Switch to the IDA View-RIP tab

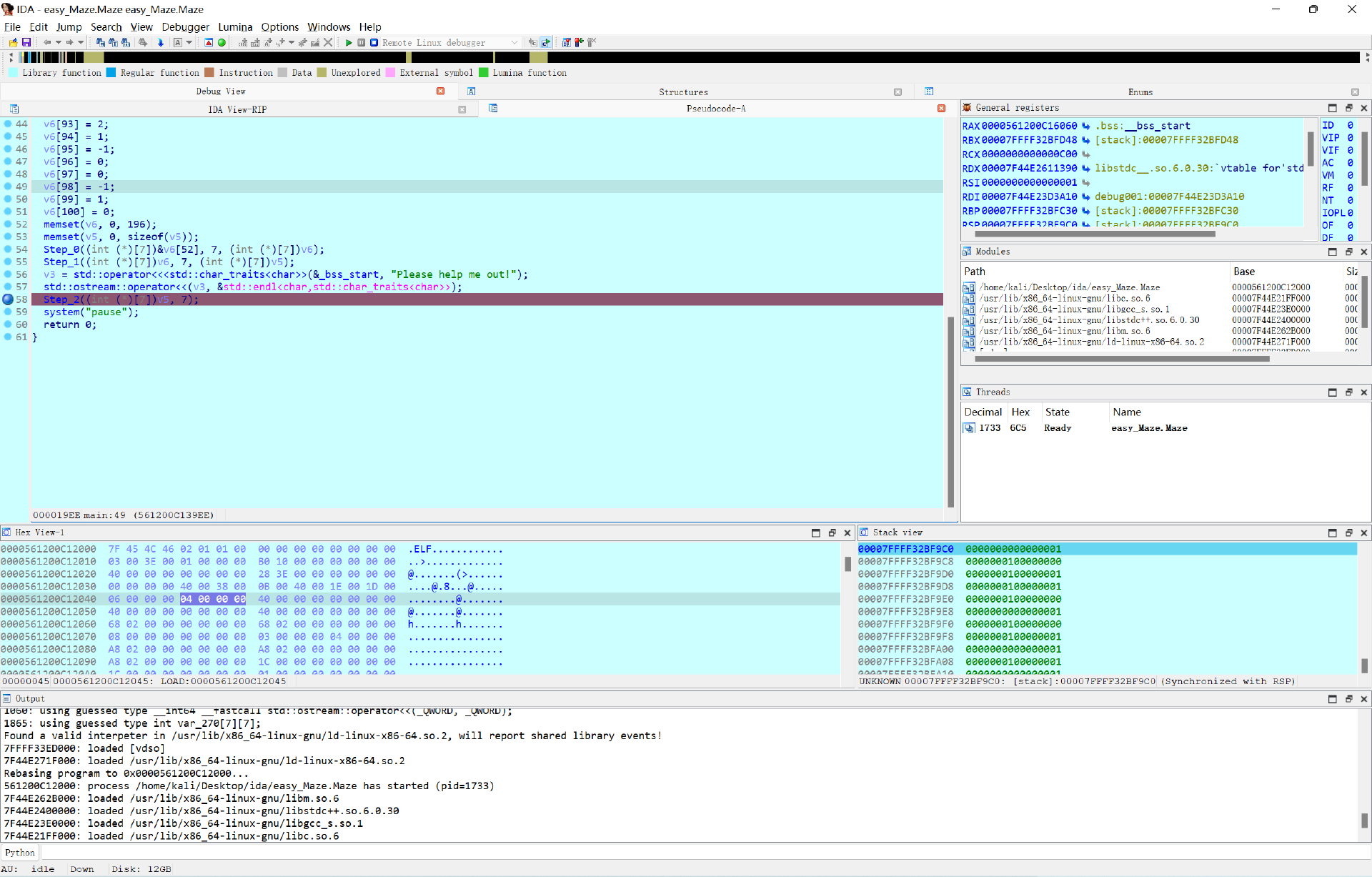237,109
